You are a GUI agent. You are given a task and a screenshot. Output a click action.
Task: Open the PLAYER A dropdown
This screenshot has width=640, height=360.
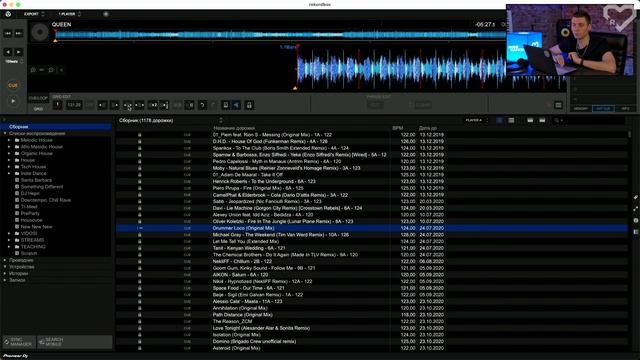point(476,120)
